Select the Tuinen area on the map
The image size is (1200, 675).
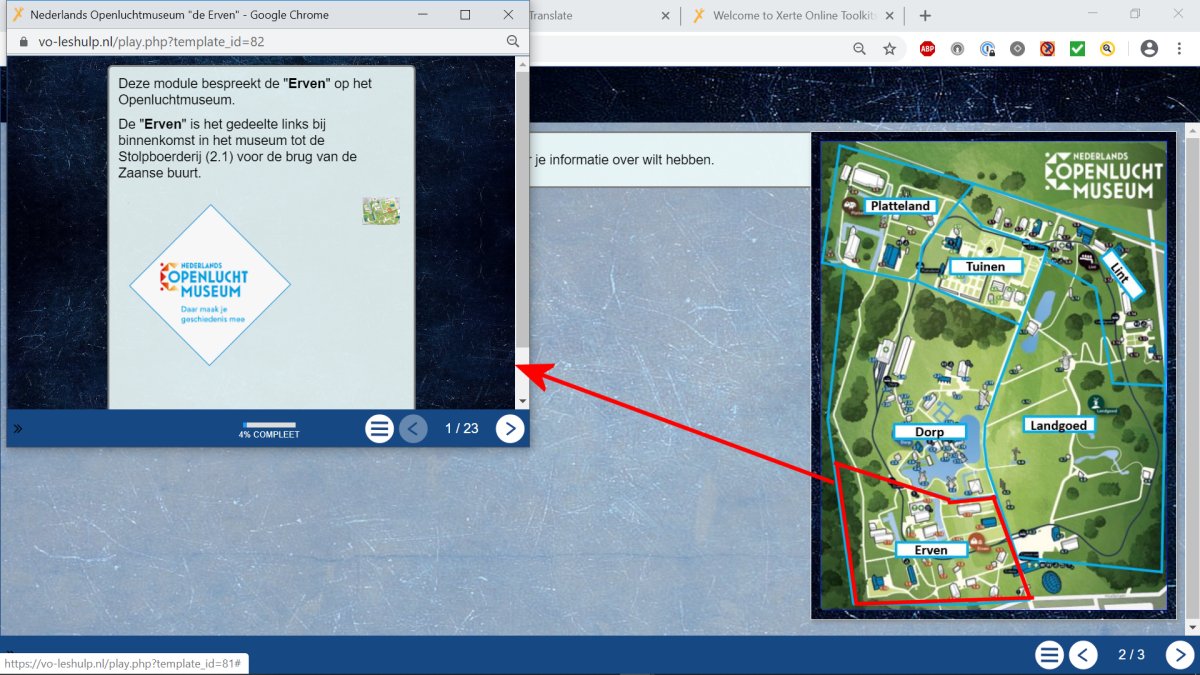click(985, 267)
